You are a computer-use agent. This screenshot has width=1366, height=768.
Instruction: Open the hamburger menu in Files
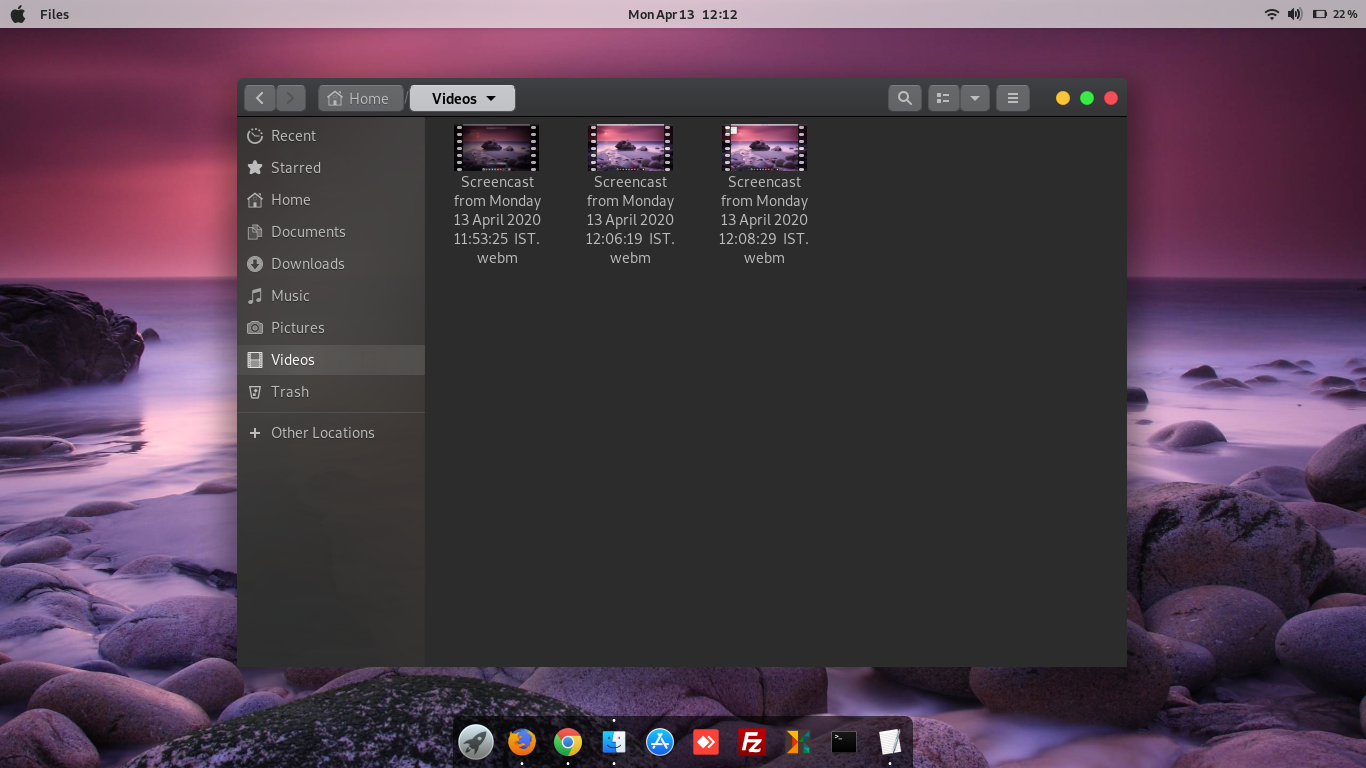pos(1012,97)
